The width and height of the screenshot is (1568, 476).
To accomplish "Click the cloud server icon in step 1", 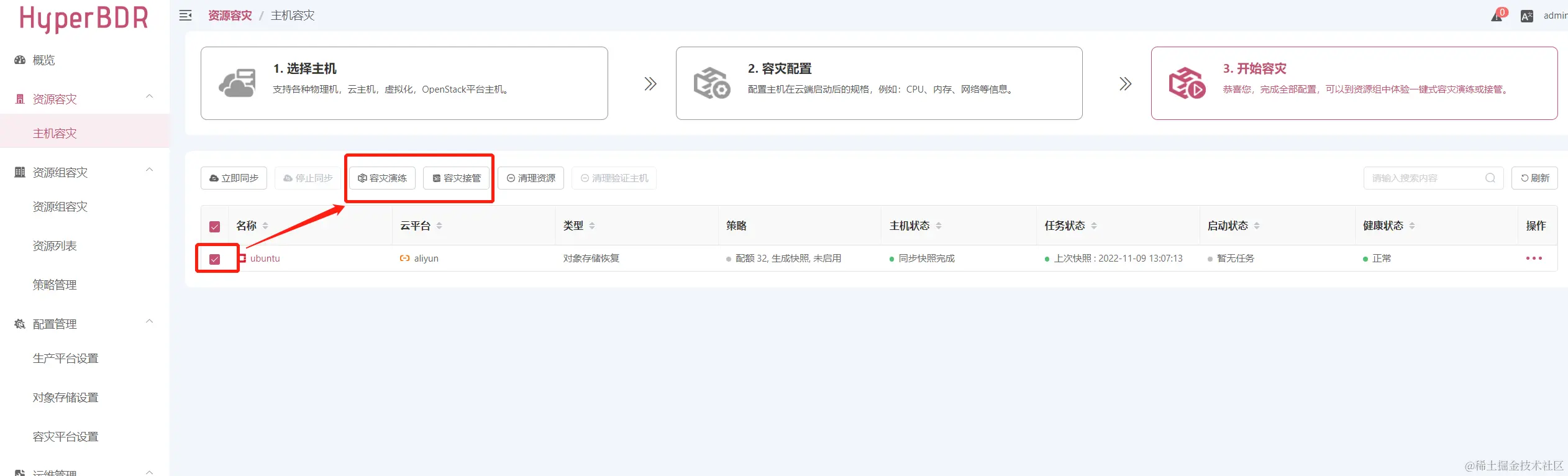I will click(x=237, y=83).
